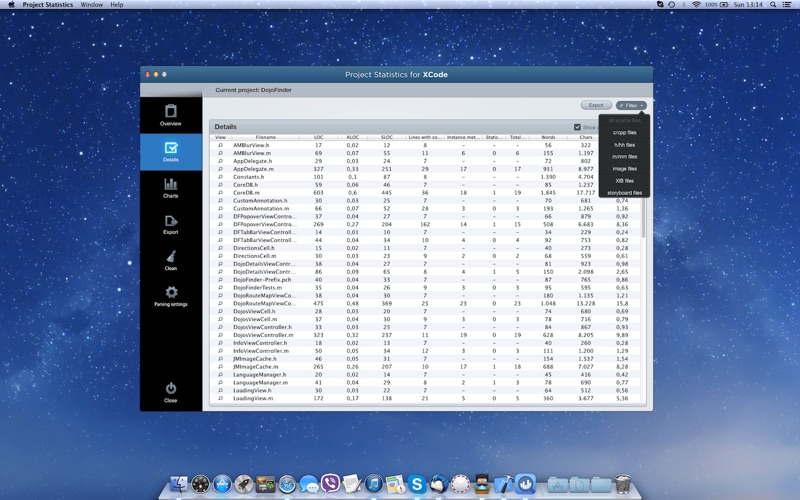800x500 pixels.
Task: Open Wi-Fi status in menu bar
Action: pos(696,5)
